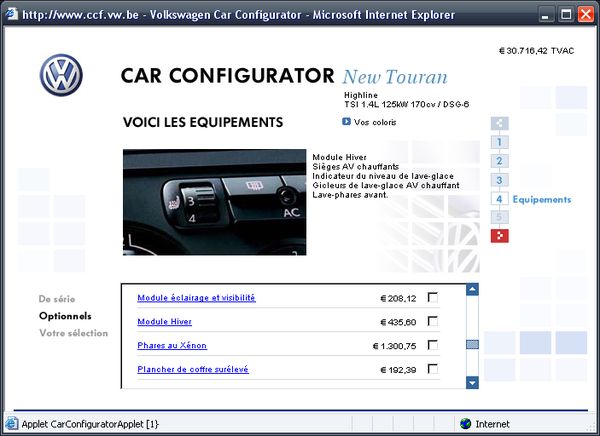The height and width of the screenshot is (436, 600).
Task: Click the Module Hiver preview image
Action: coord(215,203)
